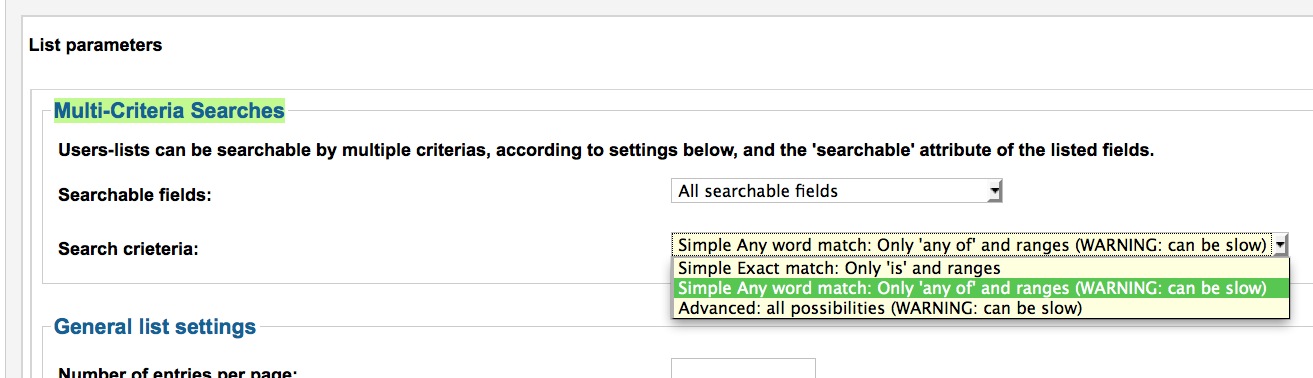Focus Number of entries per page field
This screenshot has width=1313, height=378.
pyautogui.click(x=743, y=368)
